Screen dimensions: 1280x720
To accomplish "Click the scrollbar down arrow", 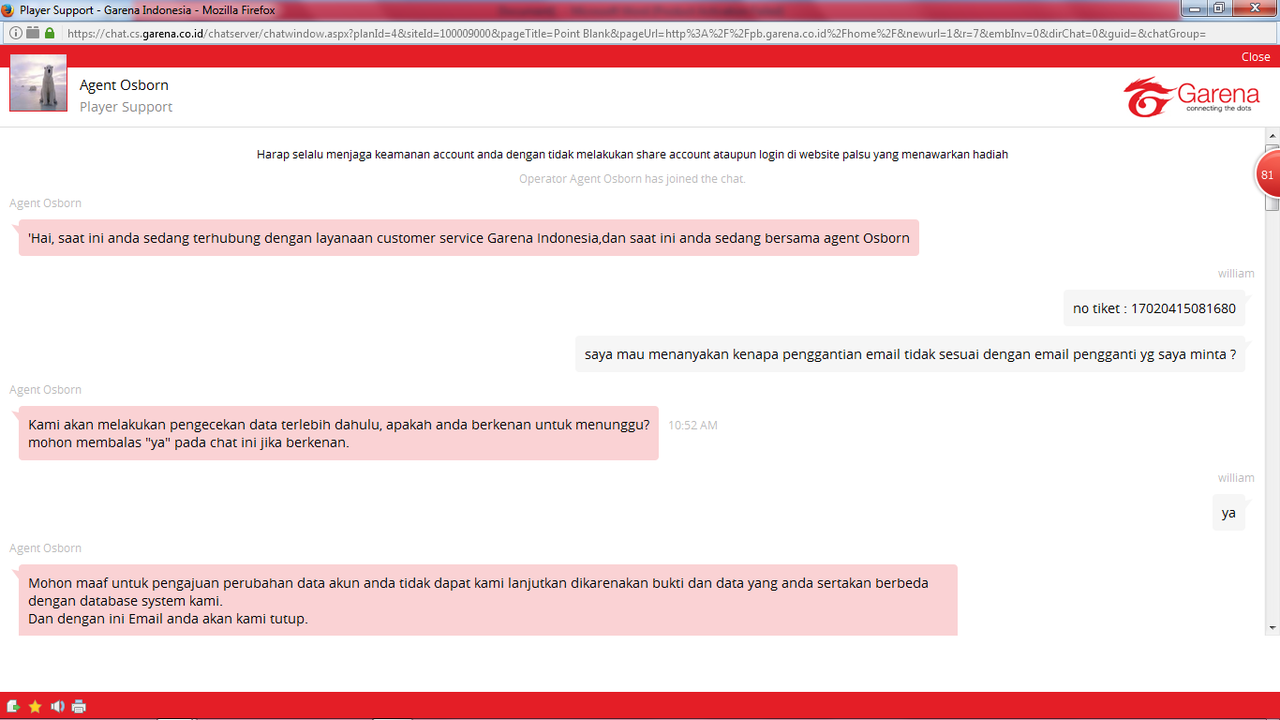I will pos(1272,628).
